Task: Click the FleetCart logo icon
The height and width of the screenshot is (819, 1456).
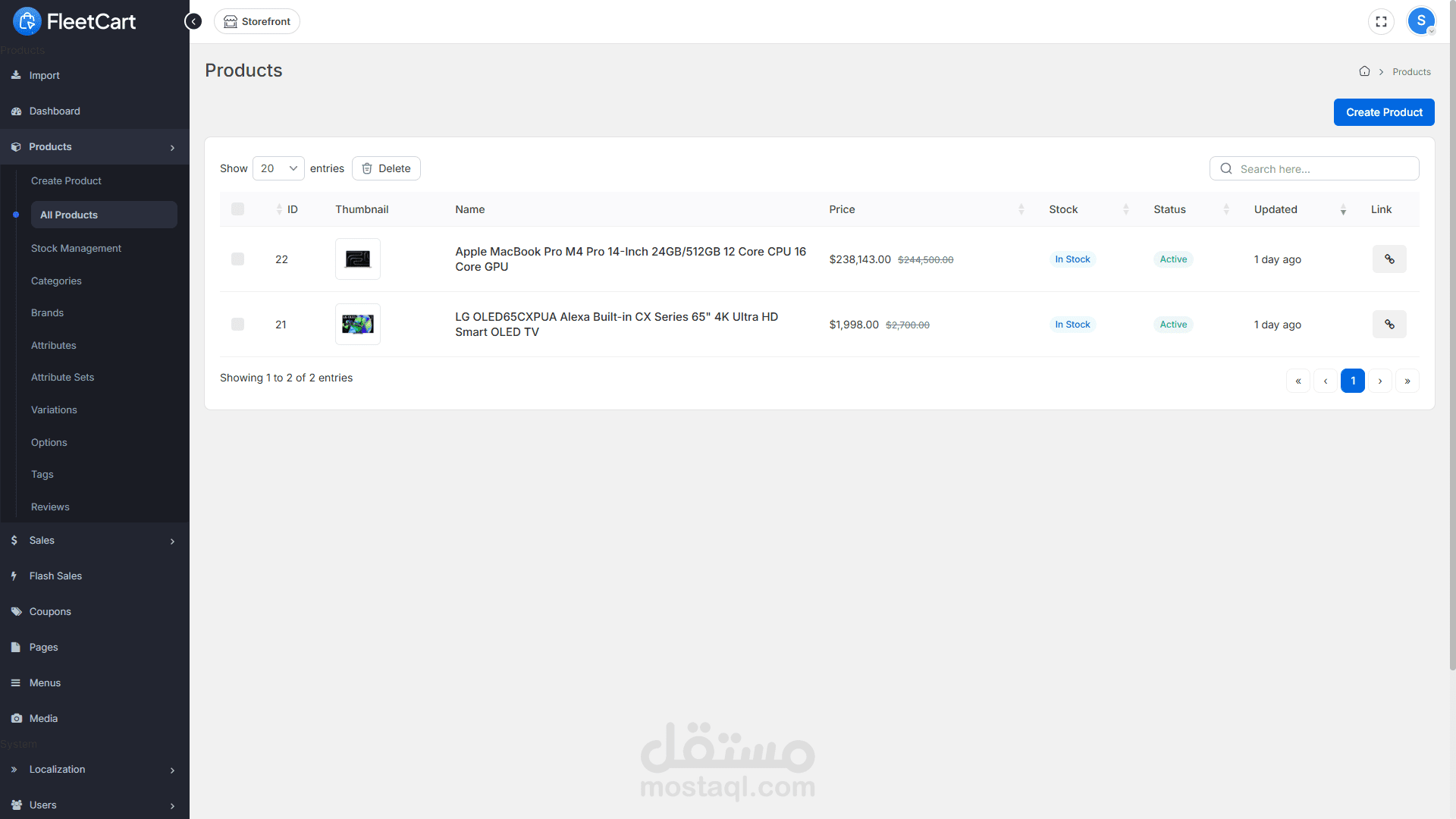Action: (27, 21)
